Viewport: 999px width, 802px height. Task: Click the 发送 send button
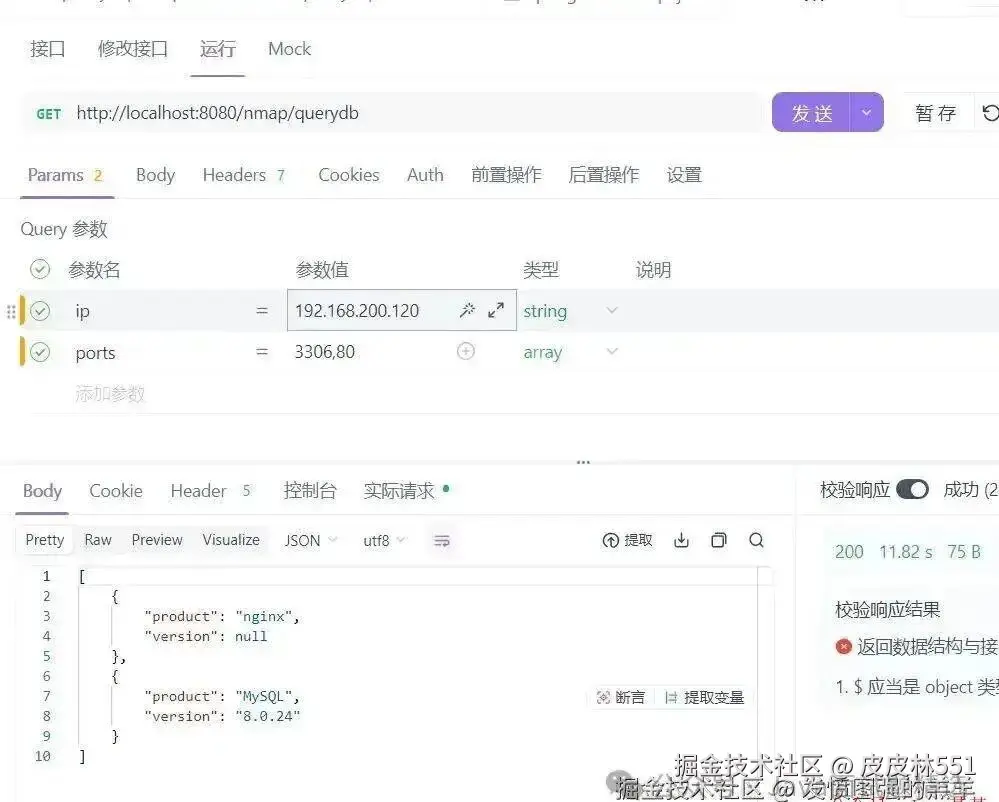click(811, 113)
